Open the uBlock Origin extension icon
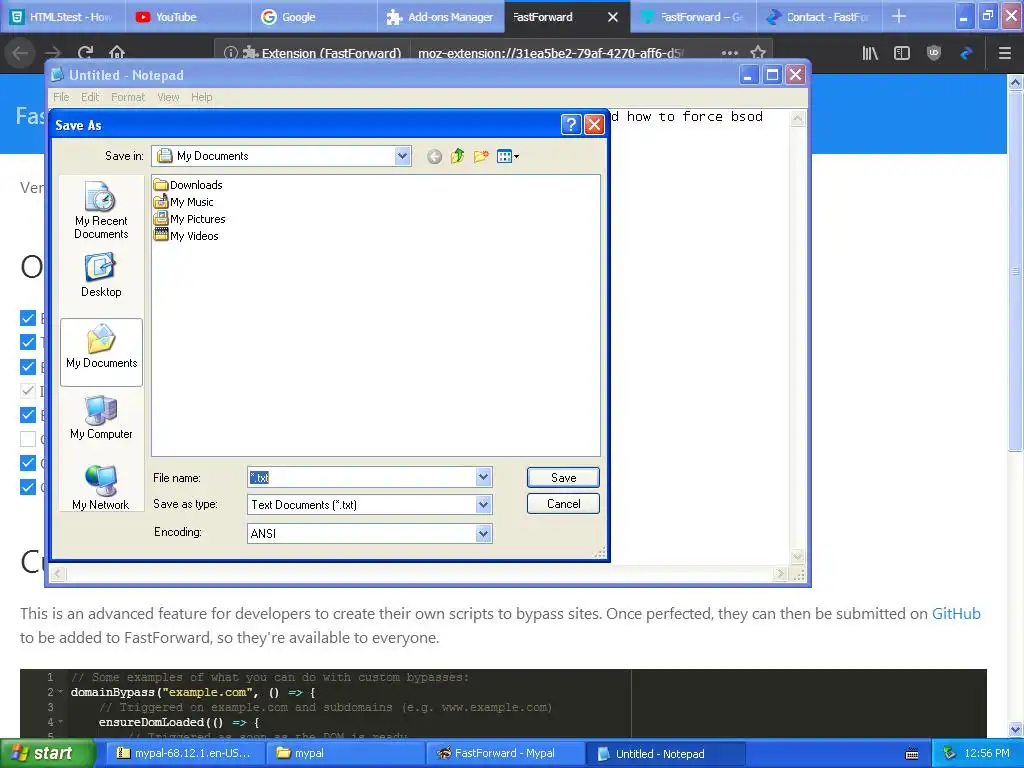The image size is (1024, 768). tap(934, 53)
